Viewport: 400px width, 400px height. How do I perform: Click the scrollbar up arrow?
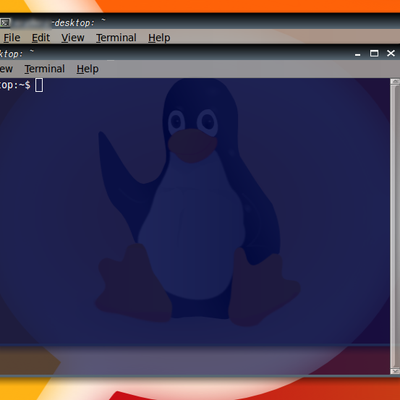[395, 81]
